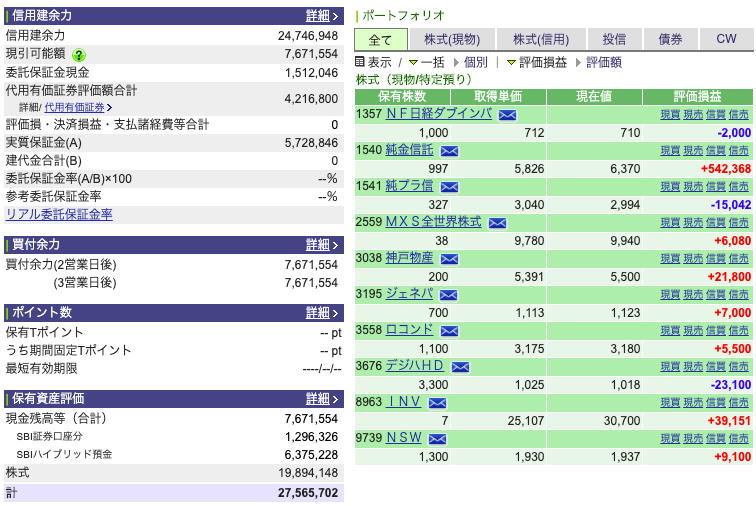The width and height of the screenshot is (756, 506).
Task: Click the mail icon next to NF日経ダブインバ
Action: point(507,115)
